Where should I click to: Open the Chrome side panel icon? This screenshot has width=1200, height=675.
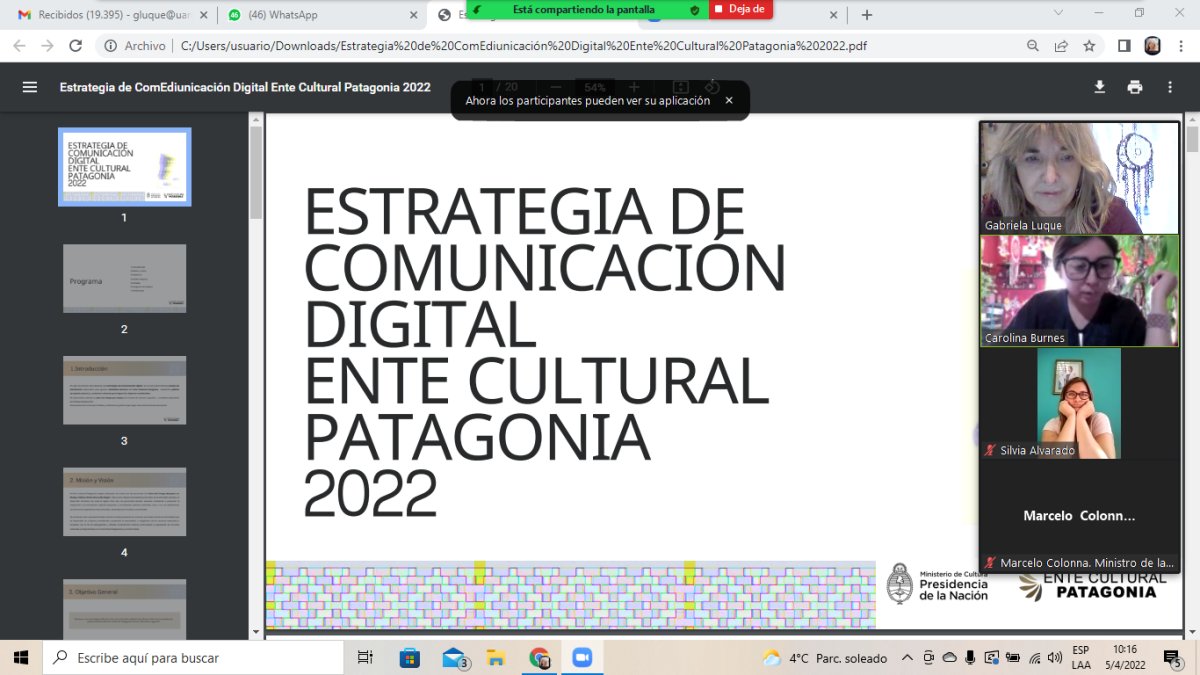coord(1124,46)
